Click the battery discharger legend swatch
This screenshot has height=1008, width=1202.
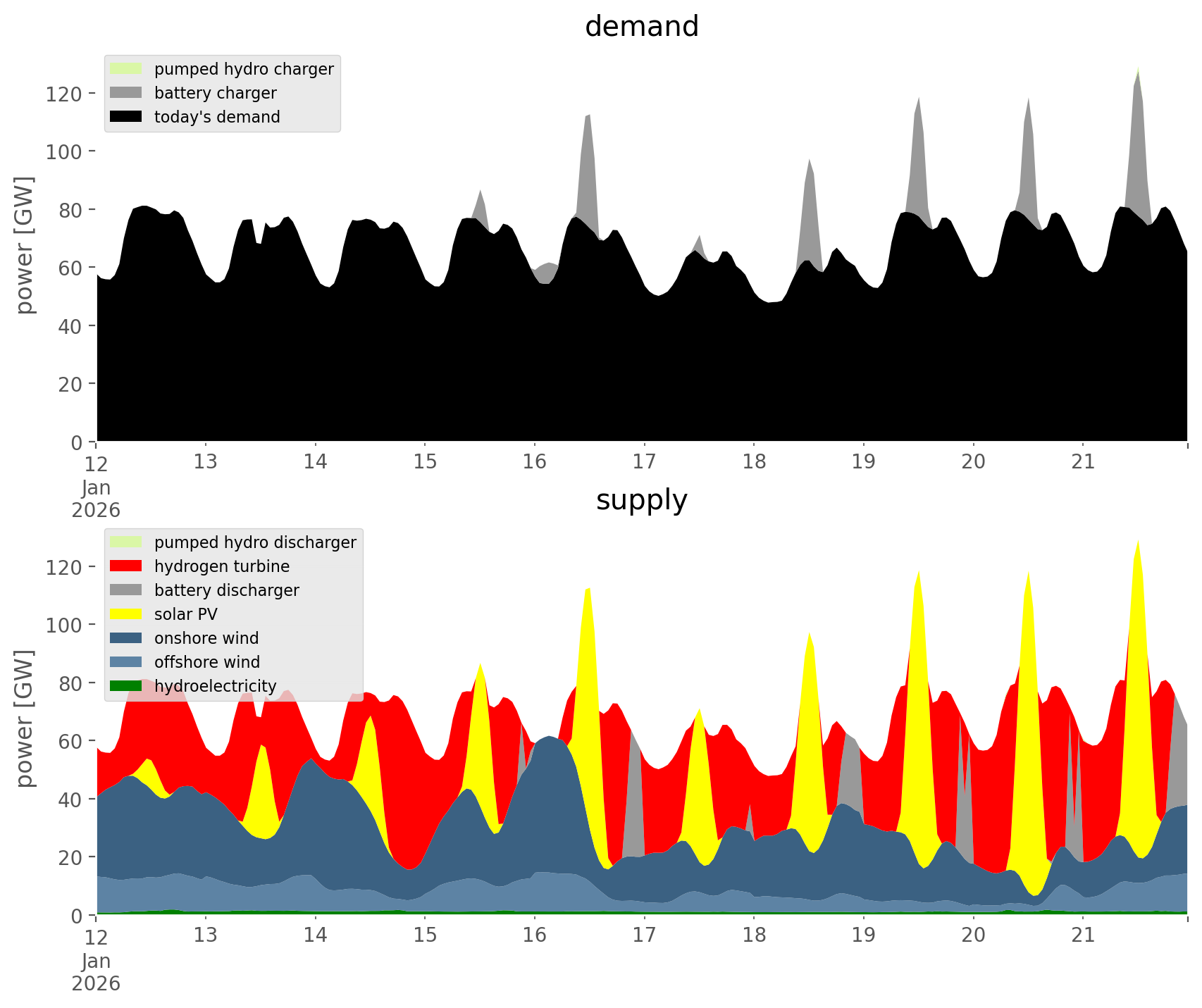tap(126, 590)
